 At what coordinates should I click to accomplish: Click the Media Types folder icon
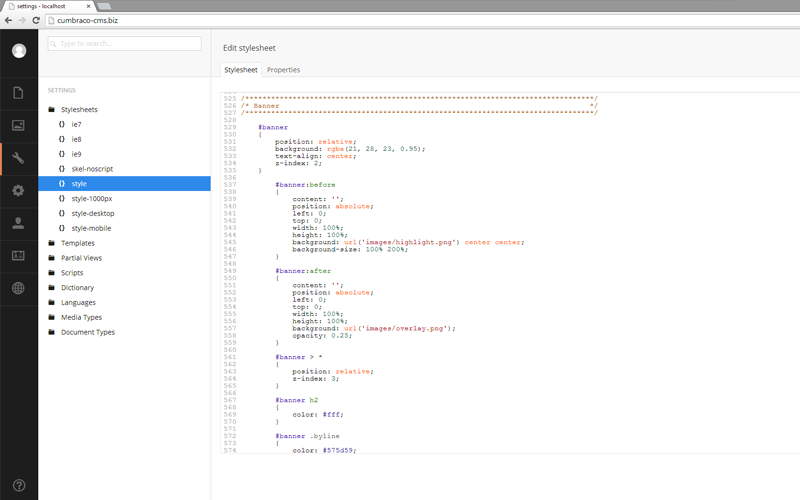pos(52,317)
